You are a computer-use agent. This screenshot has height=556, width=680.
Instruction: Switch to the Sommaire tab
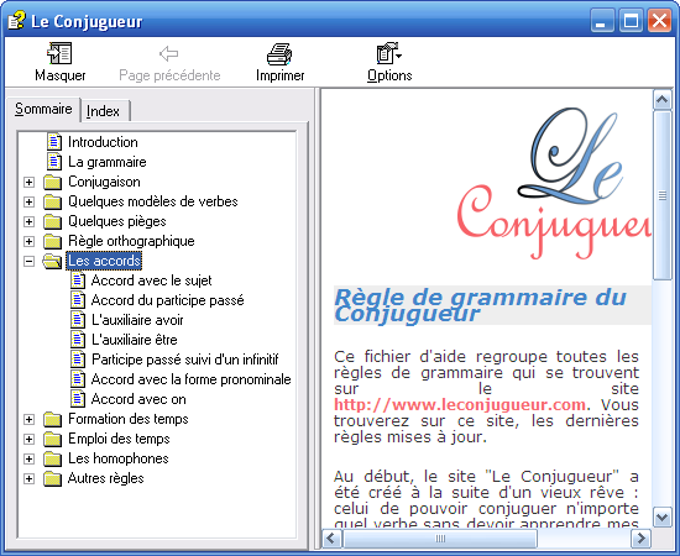pyautogui.click(x=43, y=109)
